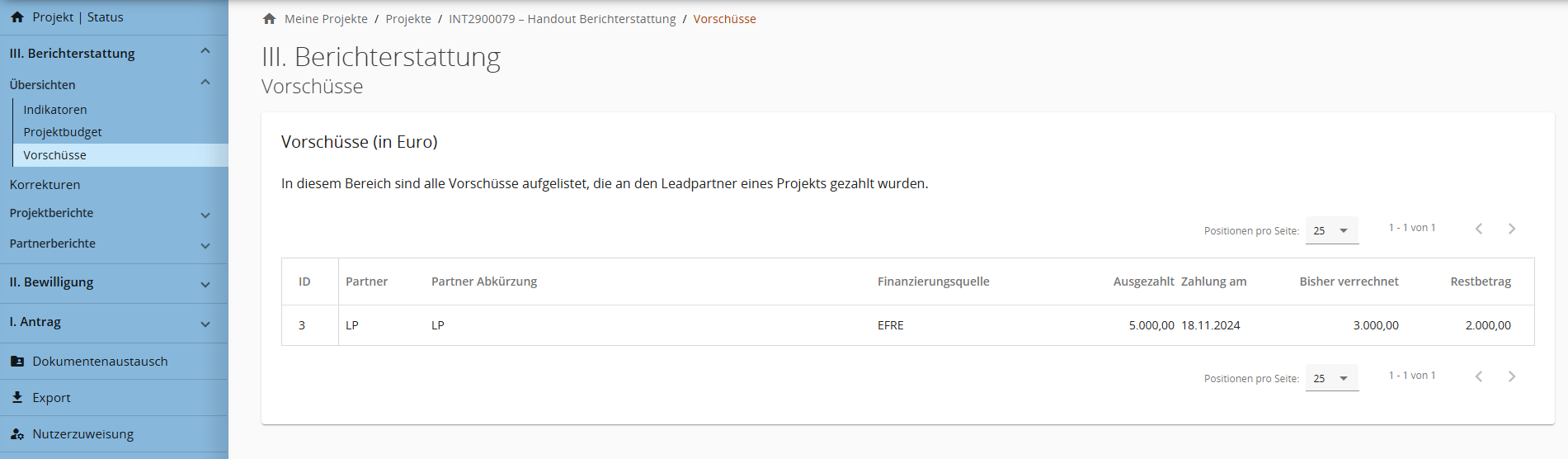Go to next page in top paginator
This screenshot has height=459, width=1568.
1512,229
